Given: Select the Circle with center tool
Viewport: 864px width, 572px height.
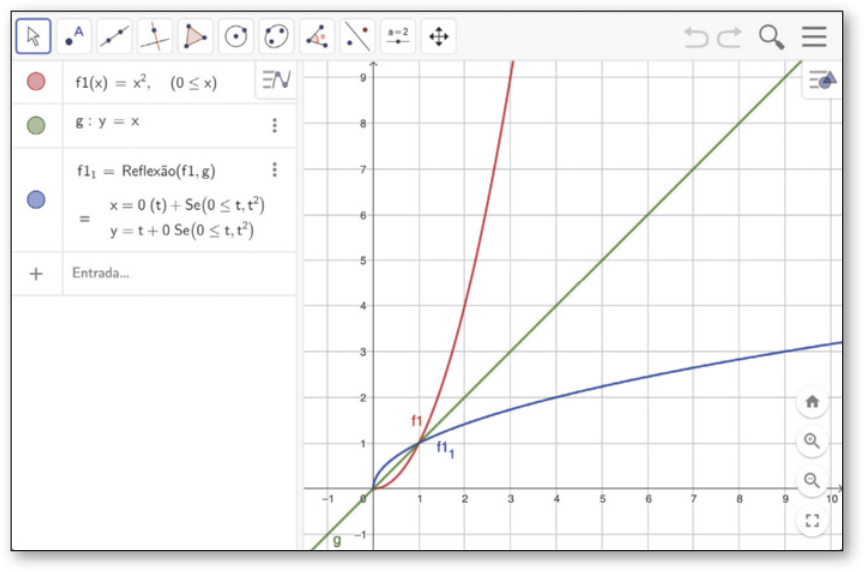Looking at the screenshot, I should click(236, 36).
